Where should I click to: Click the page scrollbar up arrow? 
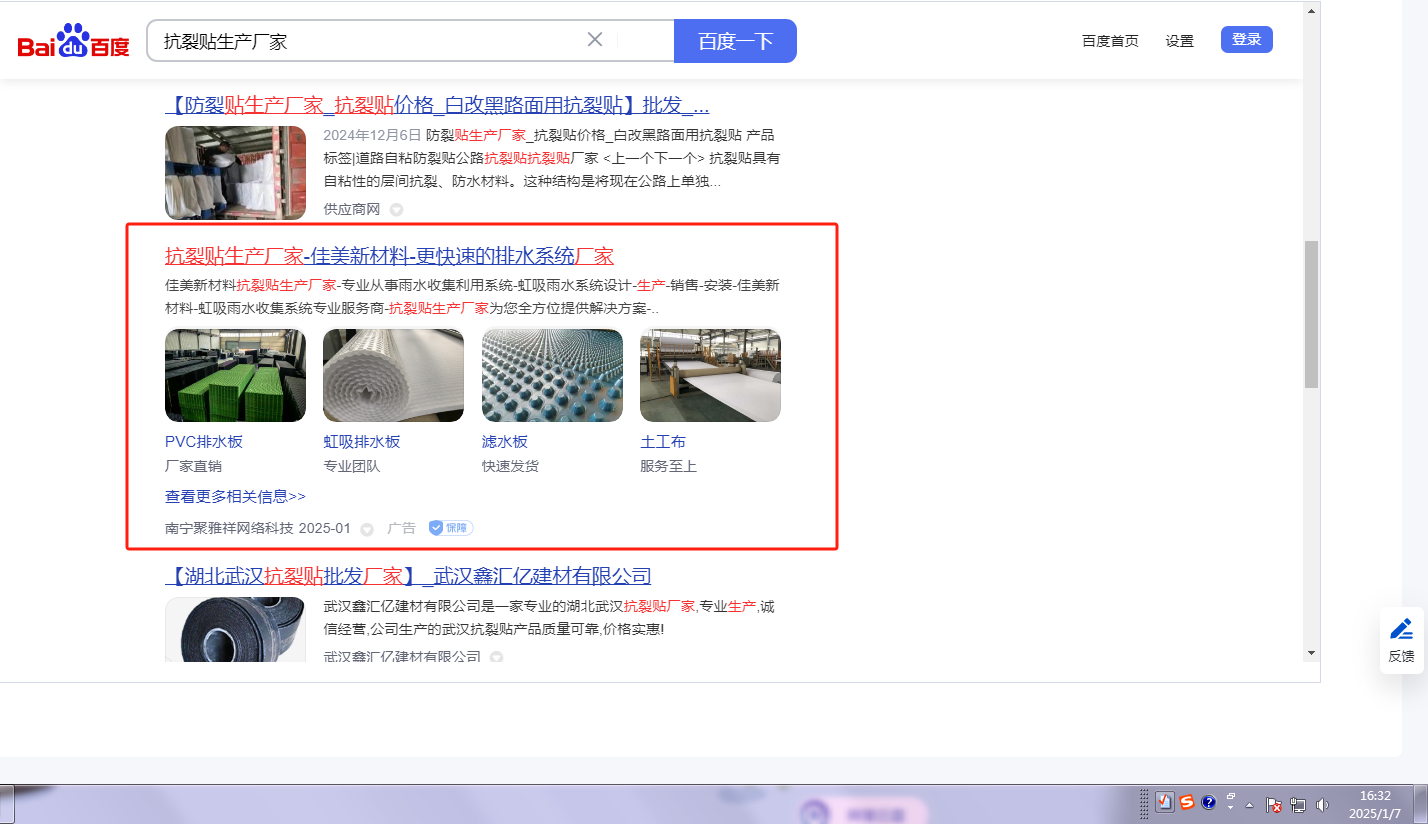coord(1311,12)
